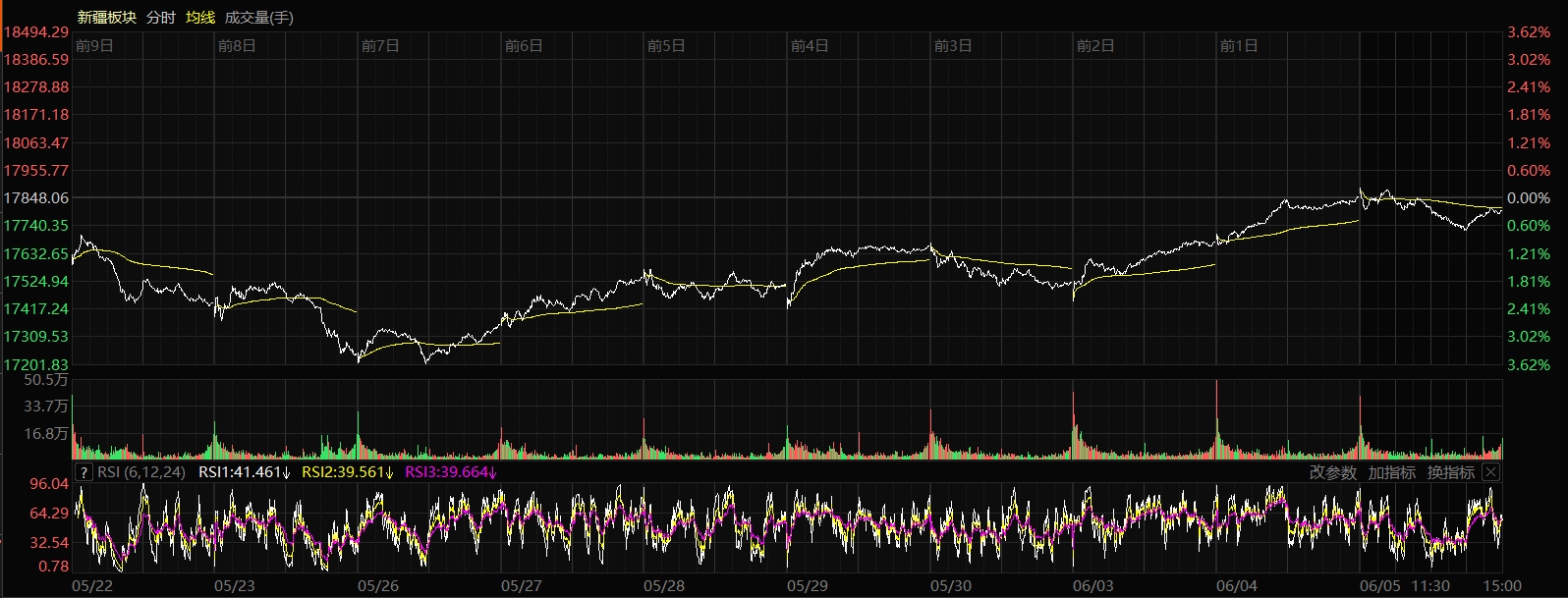Click the 05/26 date on time axis
This screenshot has width=1568, height=598.
(x=378, y=586)
